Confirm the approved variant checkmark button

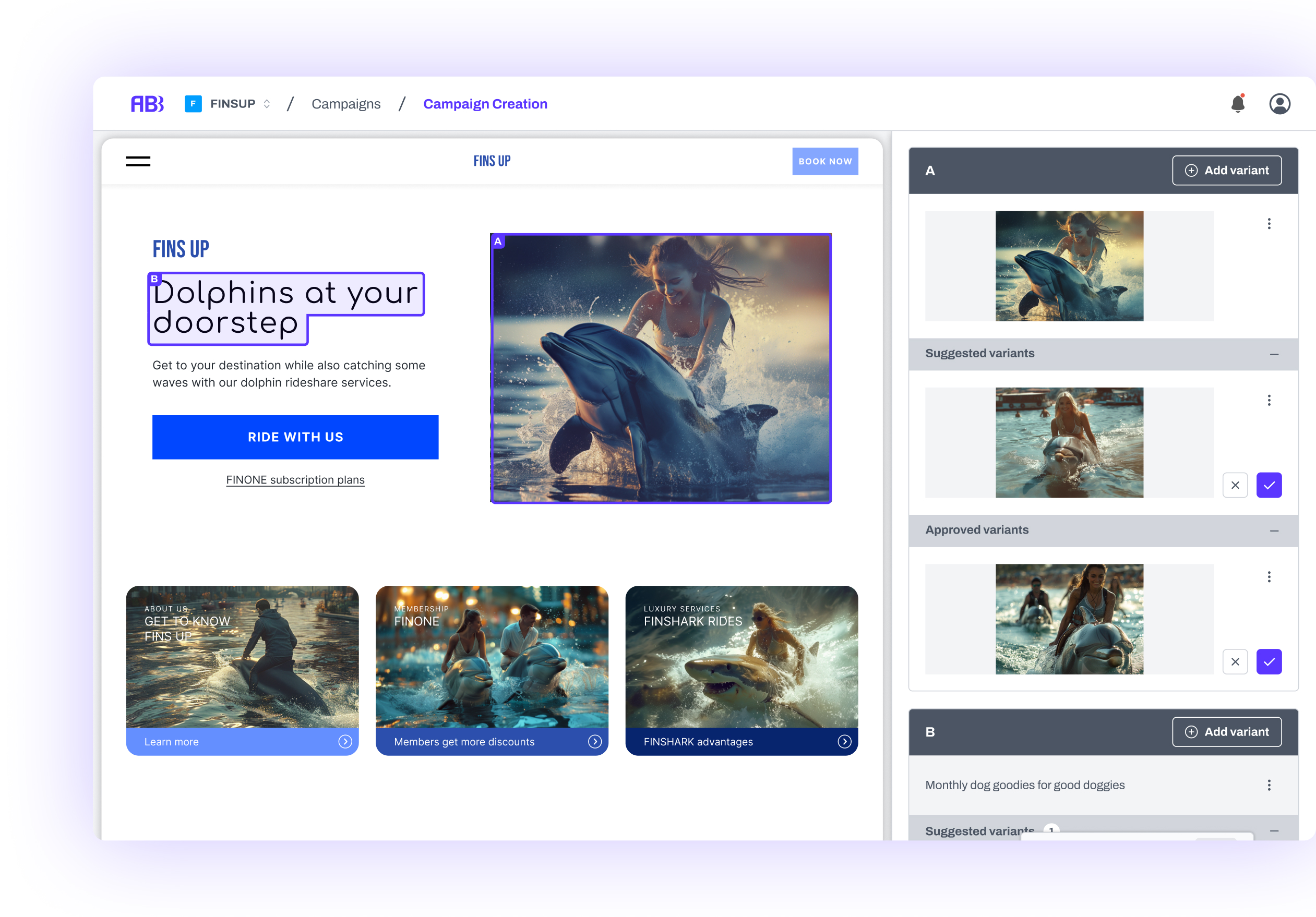1269,662
